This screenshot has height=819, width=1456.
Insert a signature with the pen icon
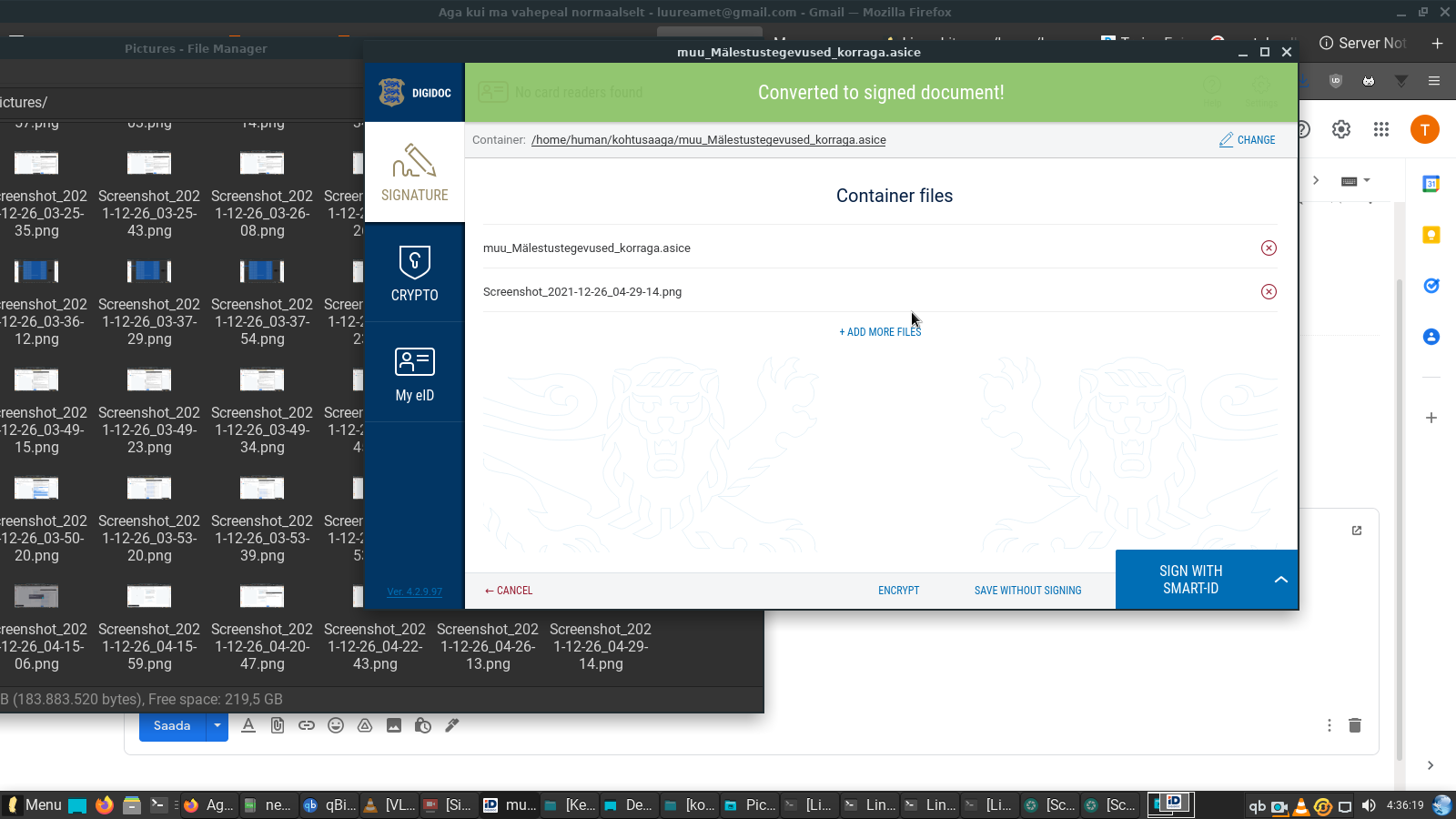point(452,725)
